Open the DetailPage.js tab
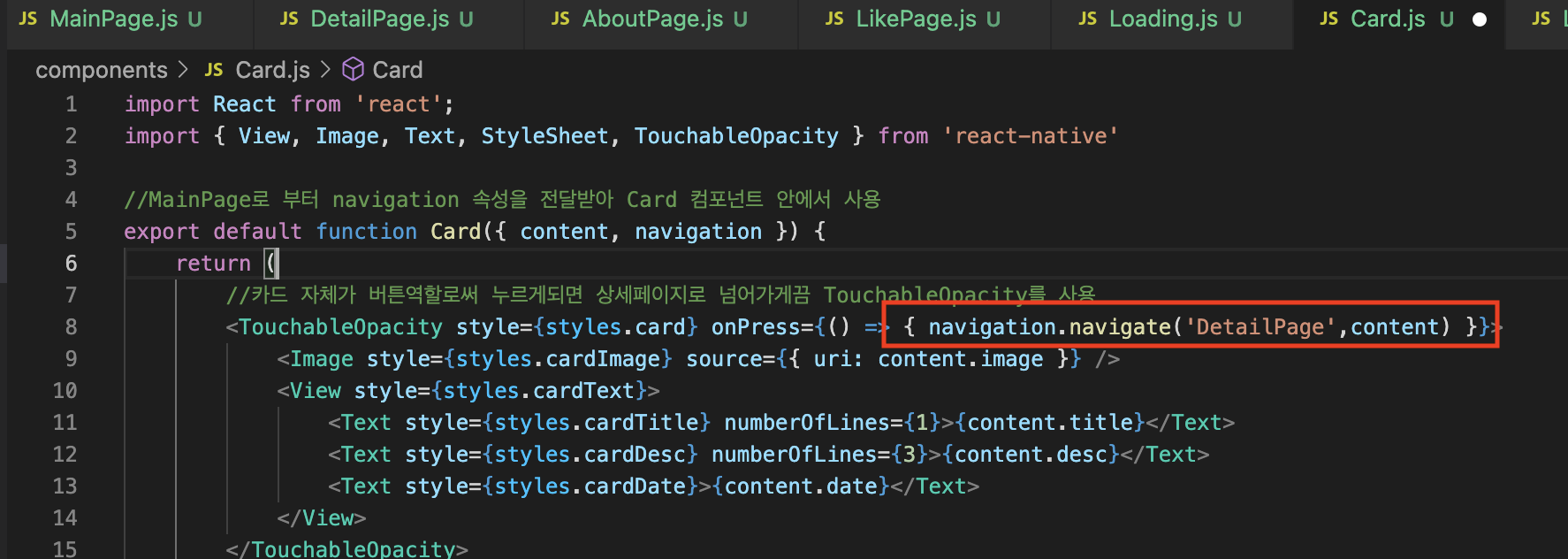The height and width of the screenshot is (559, 1568). (x=378, y=19)
